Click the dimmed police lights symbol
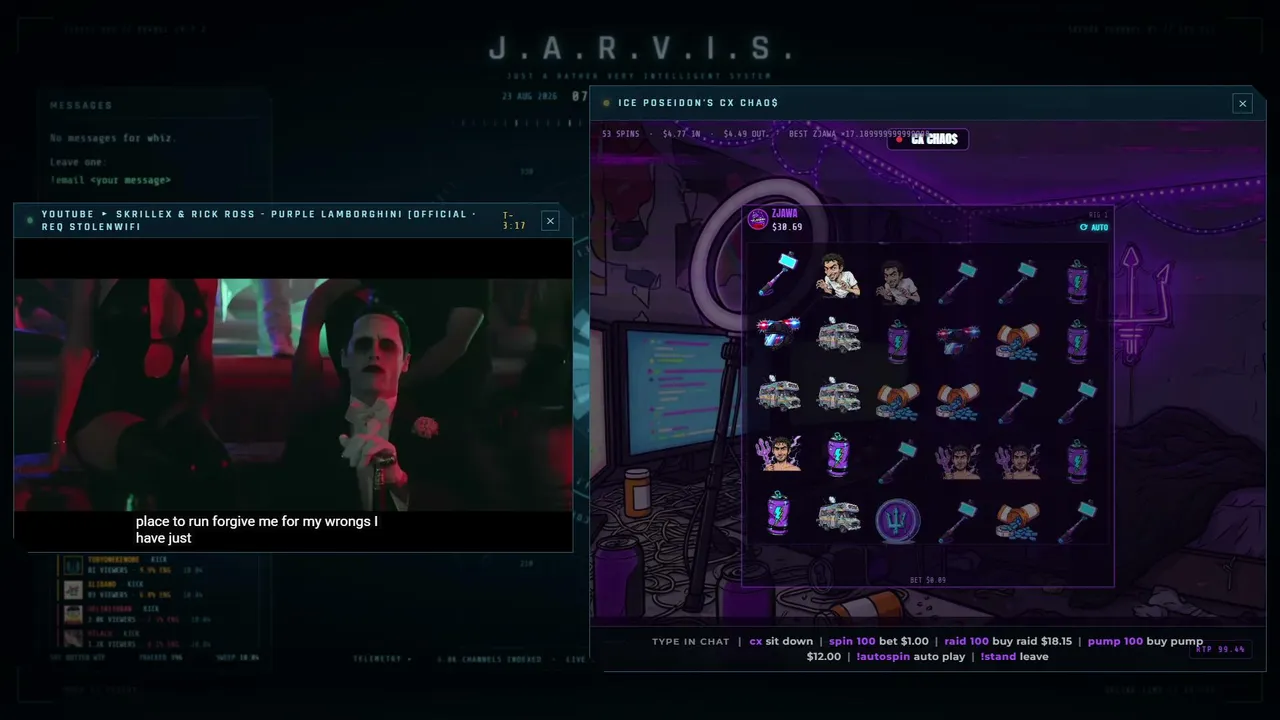 [958, 339]
